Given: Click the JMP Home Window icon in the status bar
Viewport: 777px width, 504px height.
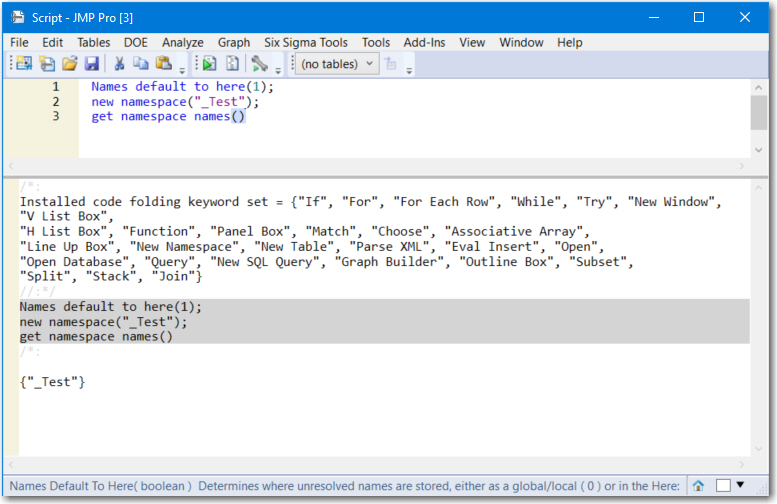Looking at the screenshot, I should [698, 486].
